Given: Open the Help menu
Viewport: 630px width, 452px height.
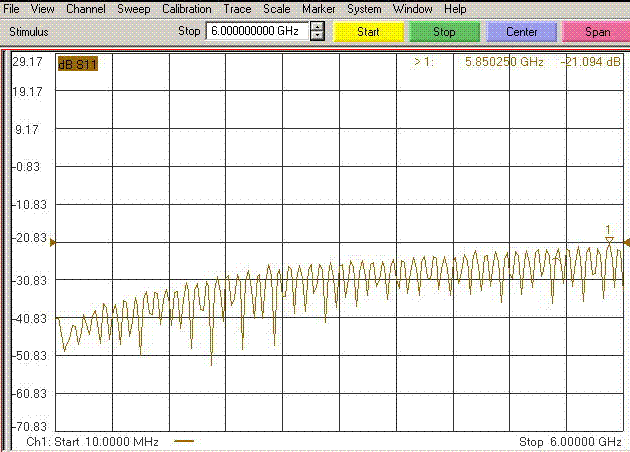Looking at the screenshot, I should pyautogui.click(x=455, y=9).
